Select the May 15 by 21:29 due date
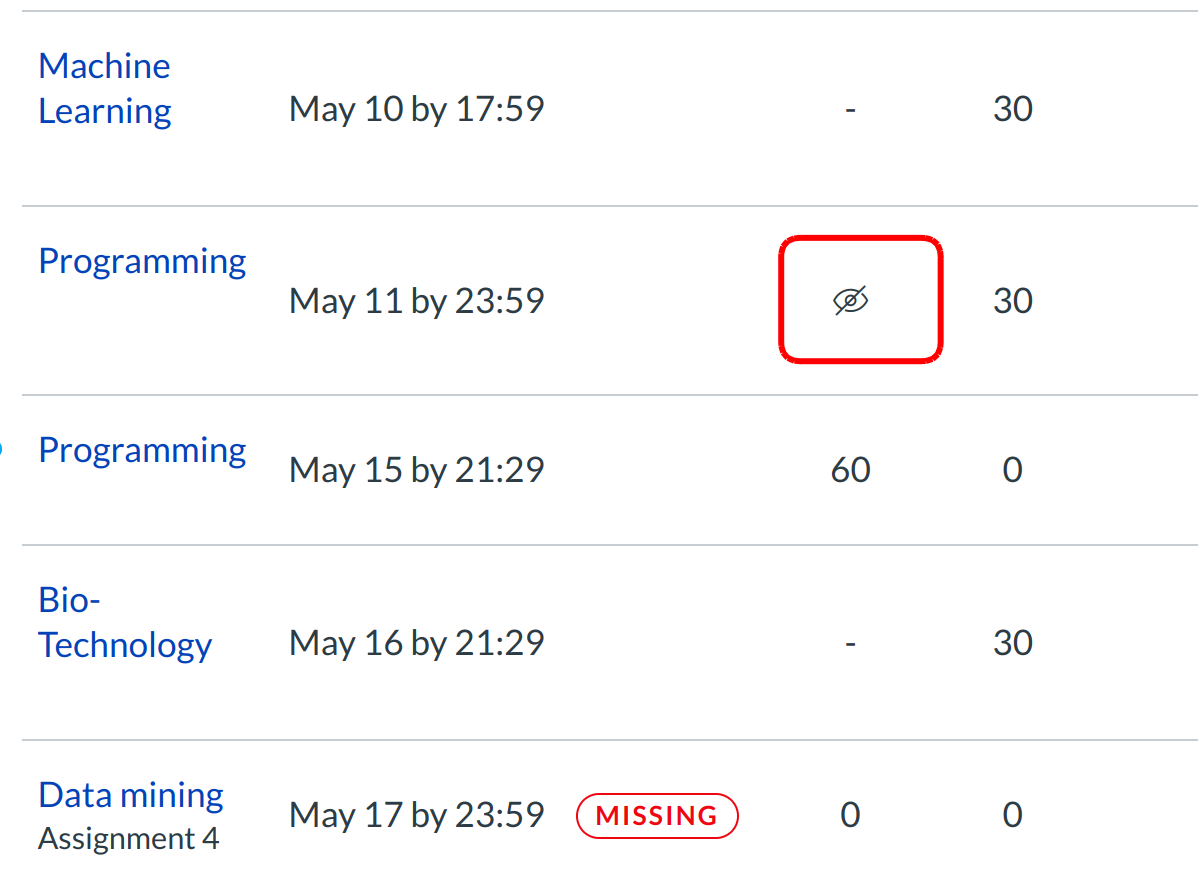1198x888 pixels. tap(416, 470)
